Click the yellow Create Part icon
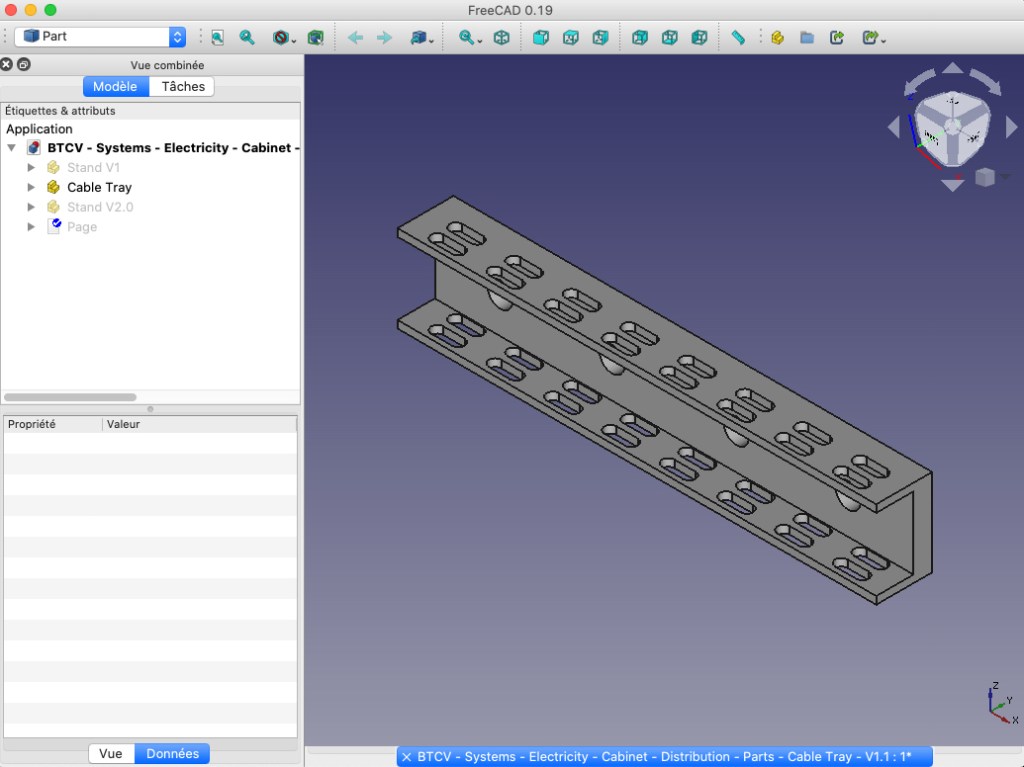The image size is (1024, 767). tap(777, 37)
